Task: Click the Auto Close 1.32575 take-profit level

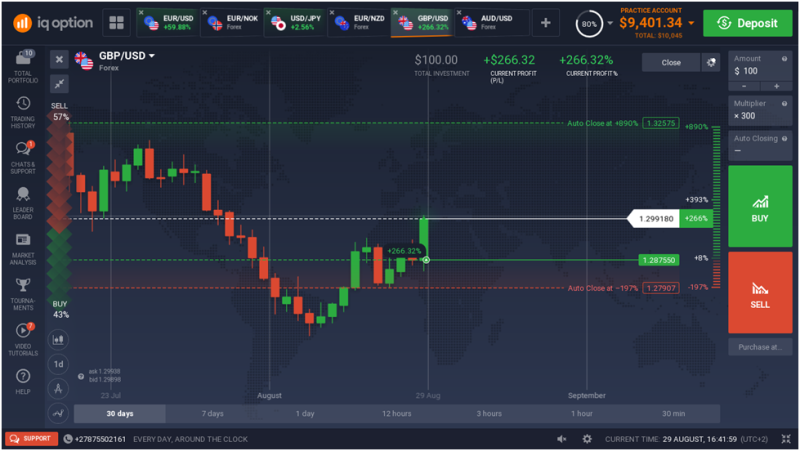Action: click(x=661, y=123)
